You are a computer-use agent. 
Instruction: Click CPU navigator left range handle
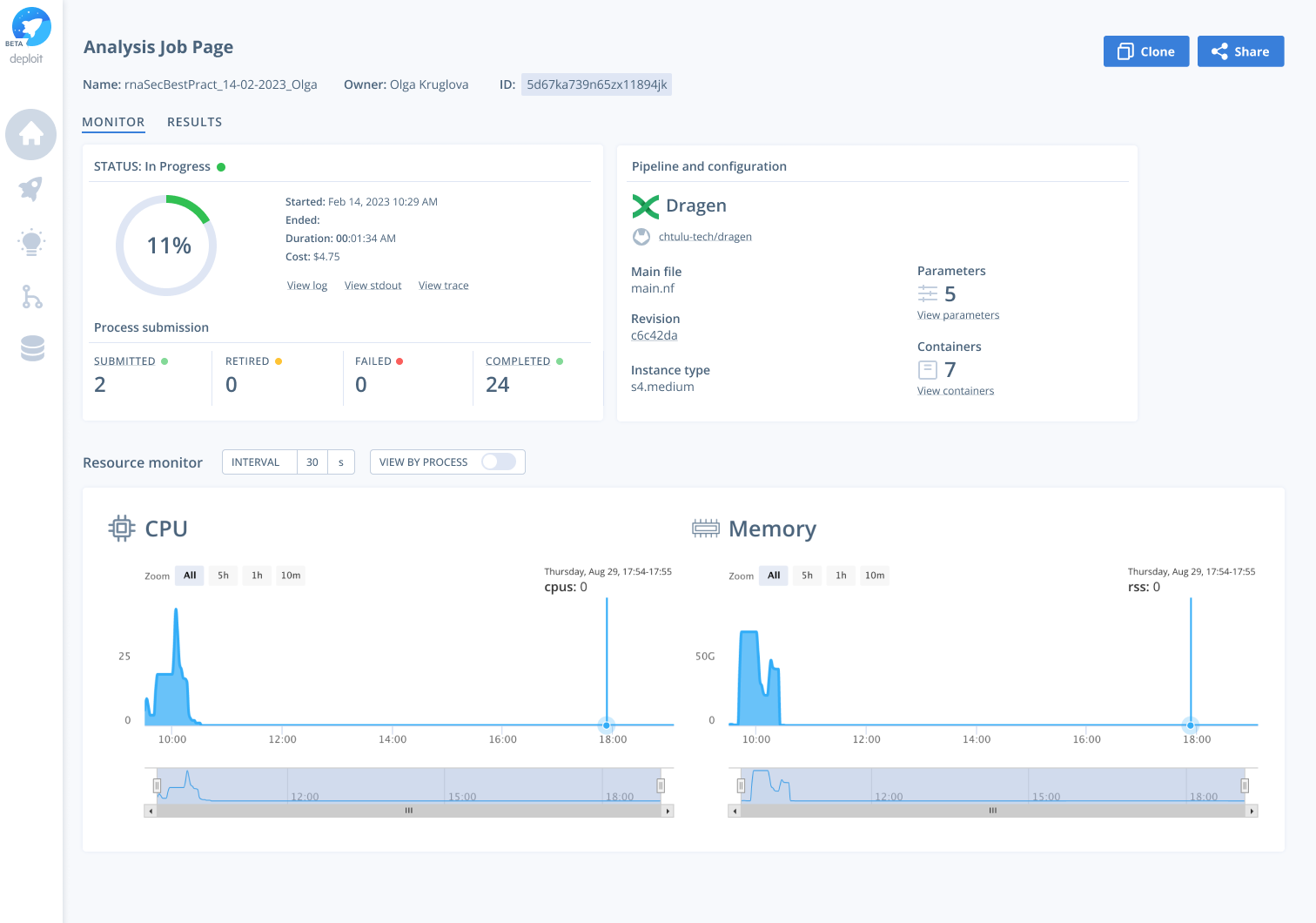(157, 785)
